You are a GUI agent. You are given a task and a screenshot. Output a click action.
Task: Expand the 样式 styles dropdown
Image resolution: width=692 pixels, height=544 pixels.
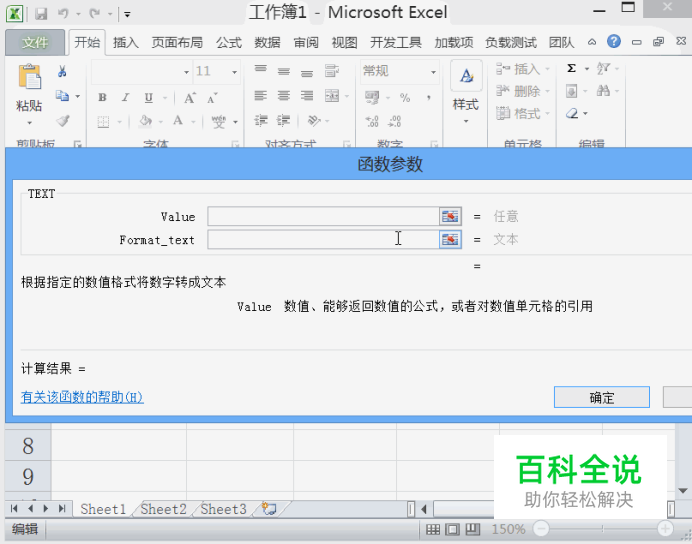point(466,121)
